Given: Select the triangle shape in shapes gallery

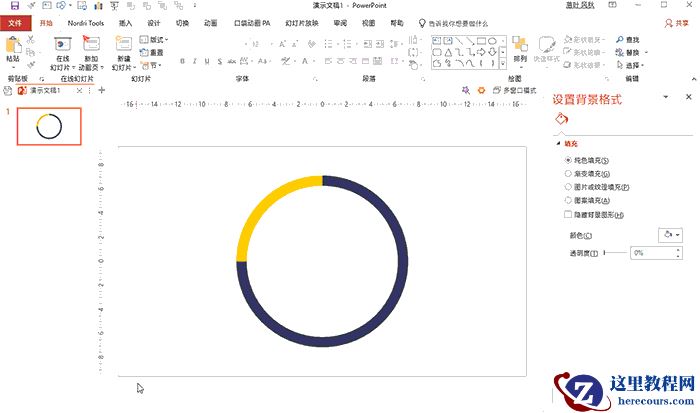Looking at the screenshot, I should tap(448, 52).
